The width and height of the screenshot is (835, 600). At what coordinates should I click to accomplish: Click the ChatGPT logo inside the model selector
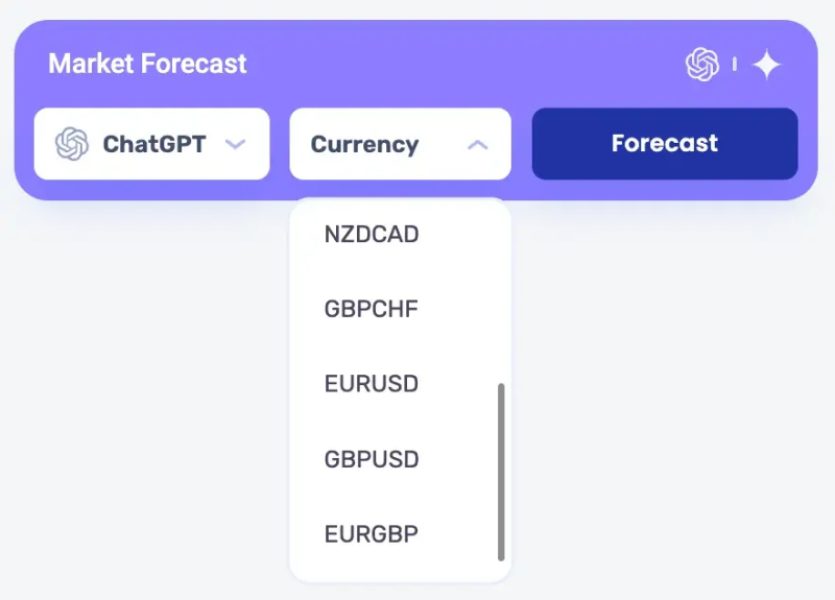pos(72,144)
